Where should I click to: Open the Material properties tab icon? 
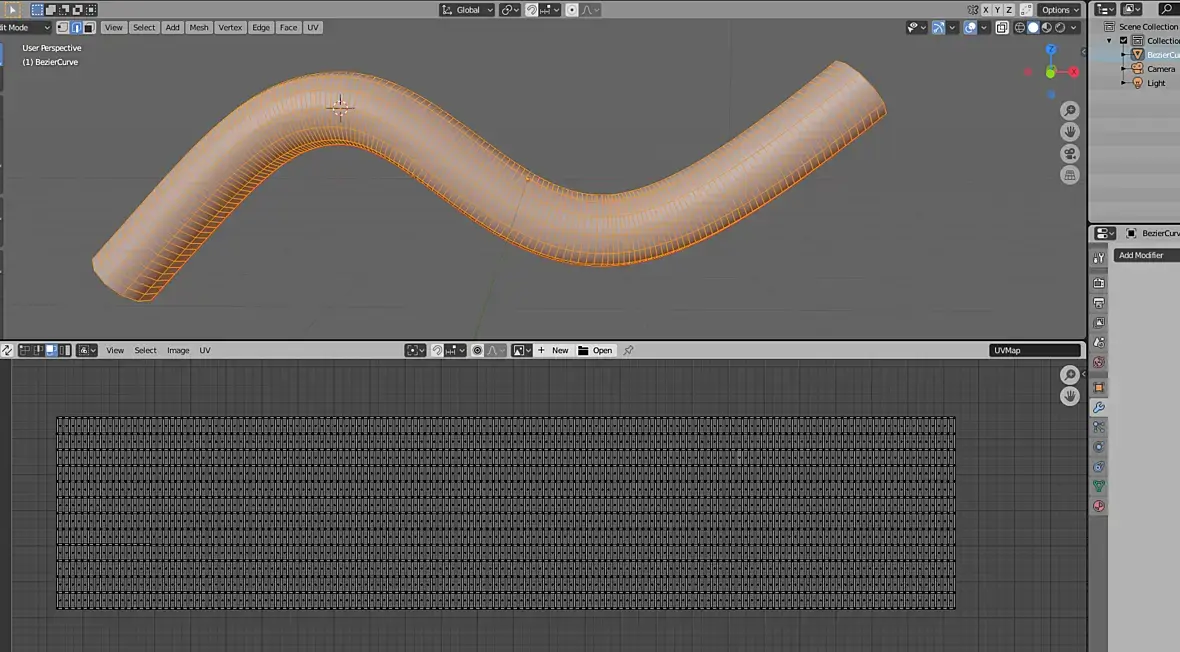tap(1099, 506)
